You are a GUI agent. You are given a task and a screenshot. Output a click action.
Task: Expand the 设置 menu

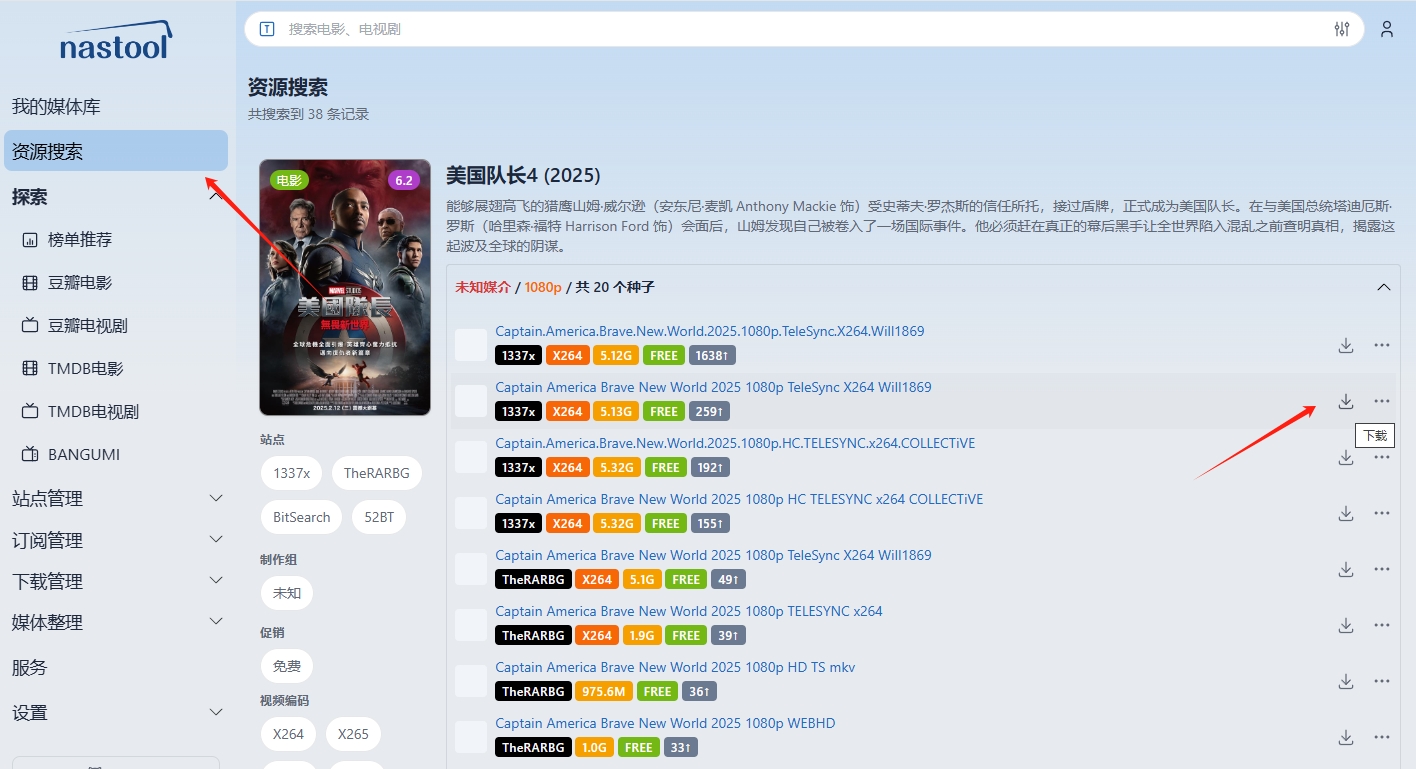click(115, 713)
